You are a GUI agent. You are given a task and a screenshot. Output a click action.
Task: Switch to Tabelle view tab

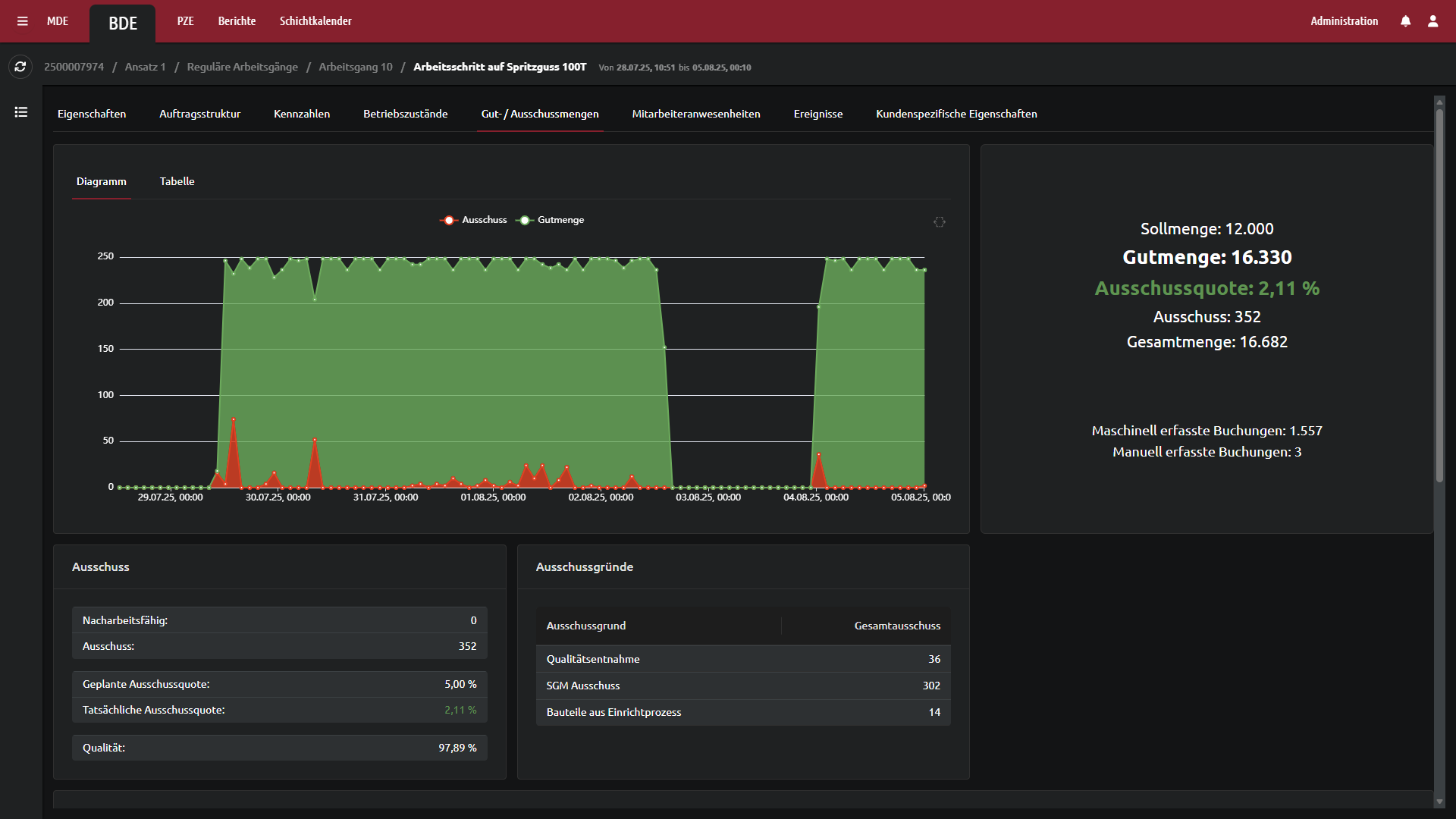pyautogui.click(x=177, y=181)
